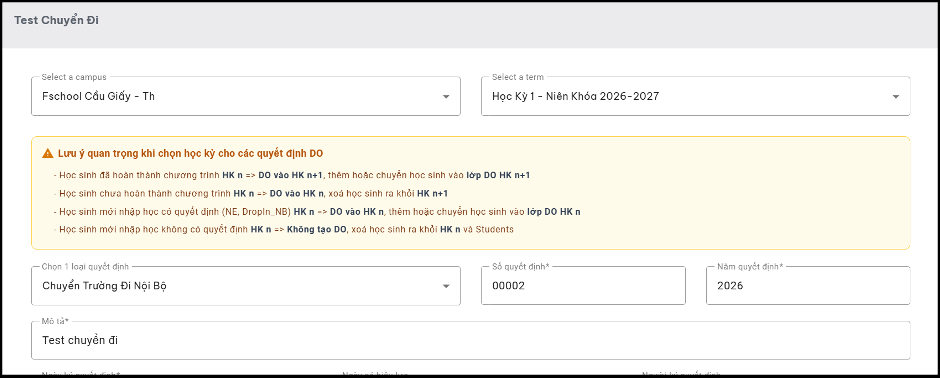Click the line containing Không tạo DO

(x=283, y=229)
